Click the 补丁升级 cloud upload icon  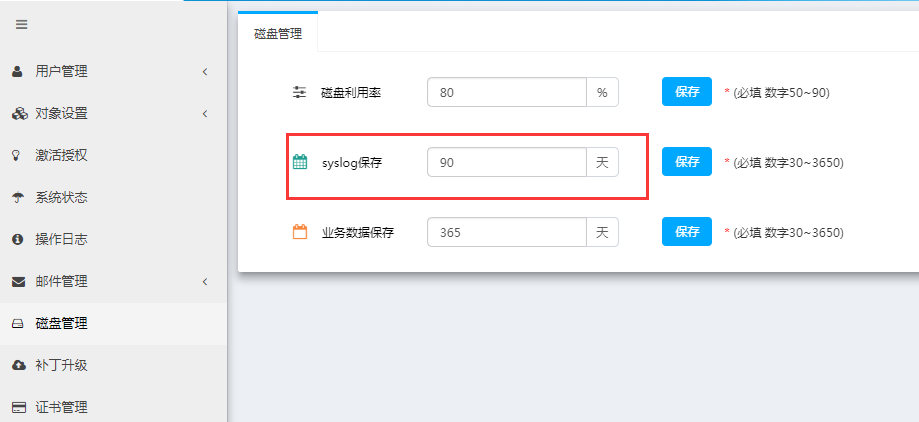coord(18,366)
